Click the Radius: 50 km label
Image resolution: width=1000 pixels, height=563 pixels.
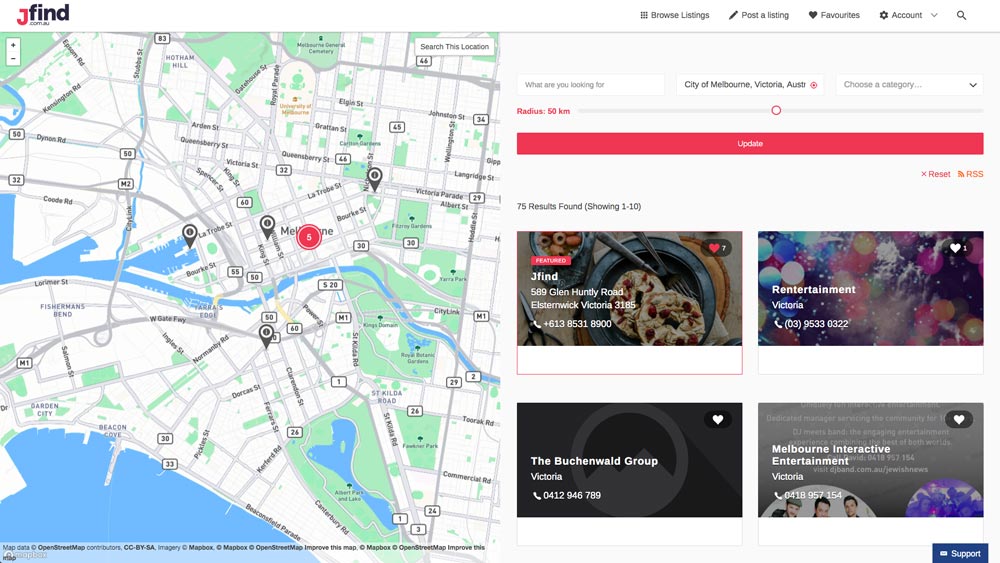pos(543,111)
